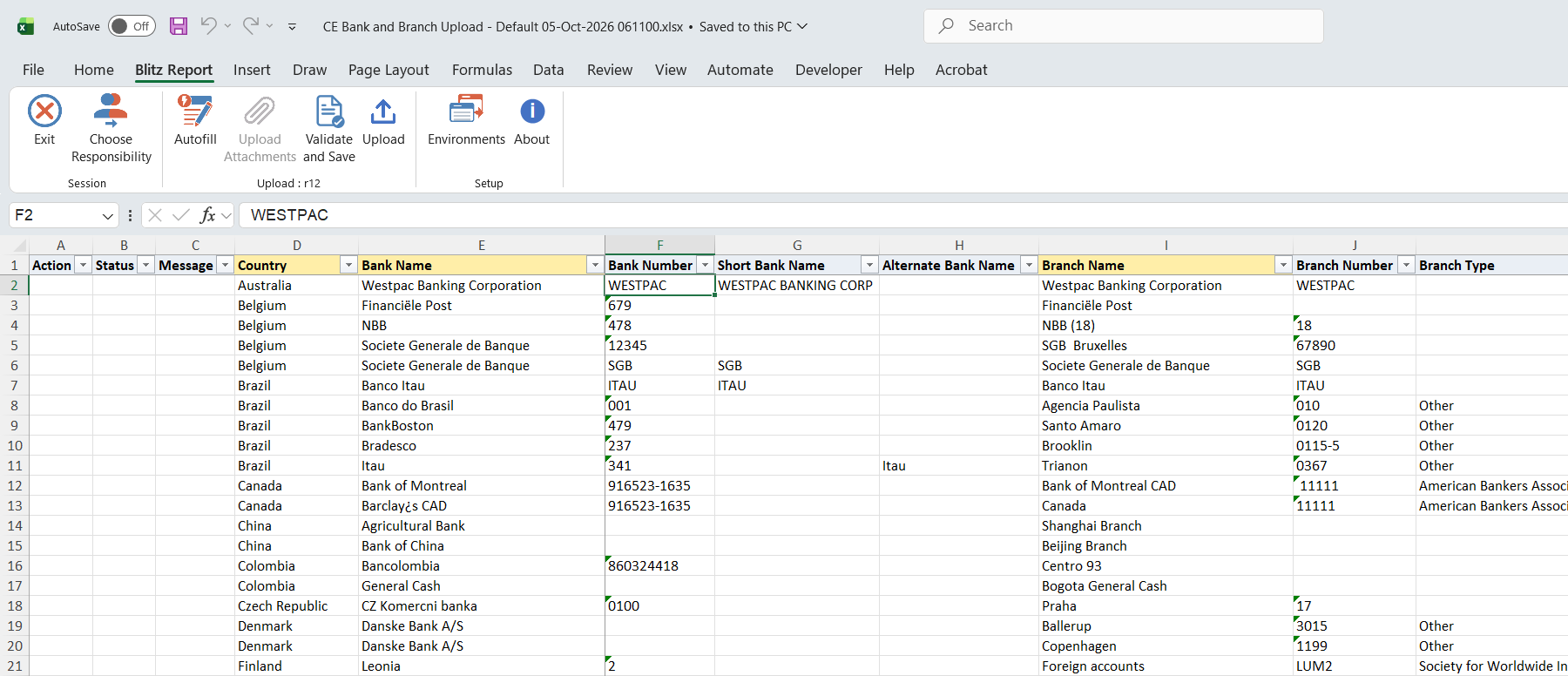Open Choose Responsibility
The height and width of the screenshot is (676, 1568).
click(112, 129)
